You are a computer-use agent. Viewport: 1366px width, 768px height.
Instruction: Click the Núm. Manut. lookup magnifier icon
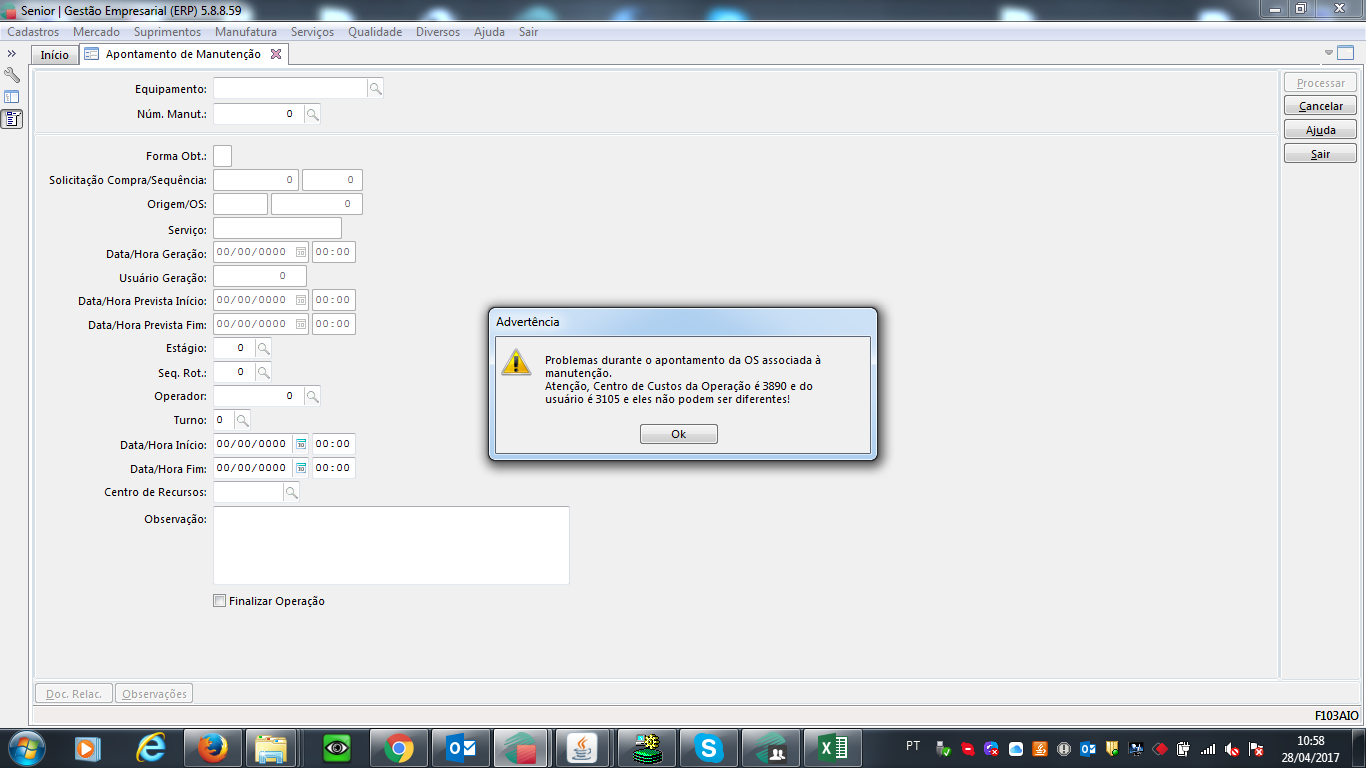(x=312, y=114)
